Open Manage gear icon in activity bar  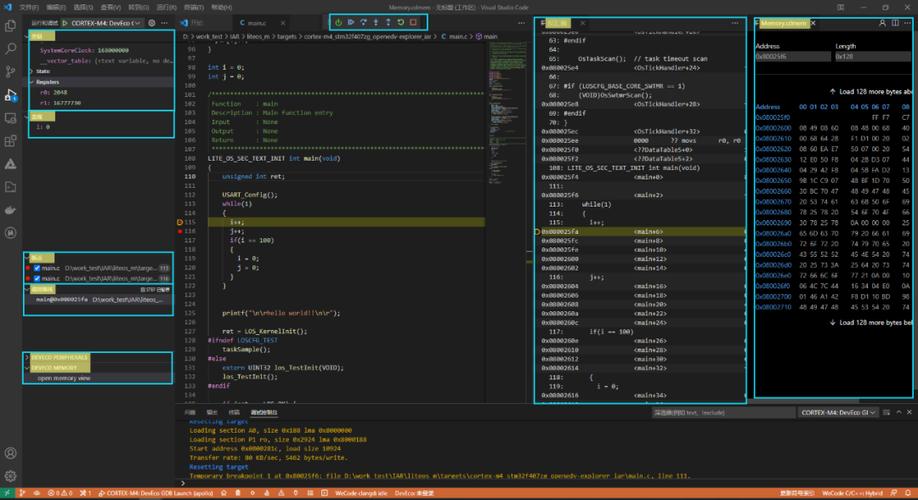click(11, 476)
